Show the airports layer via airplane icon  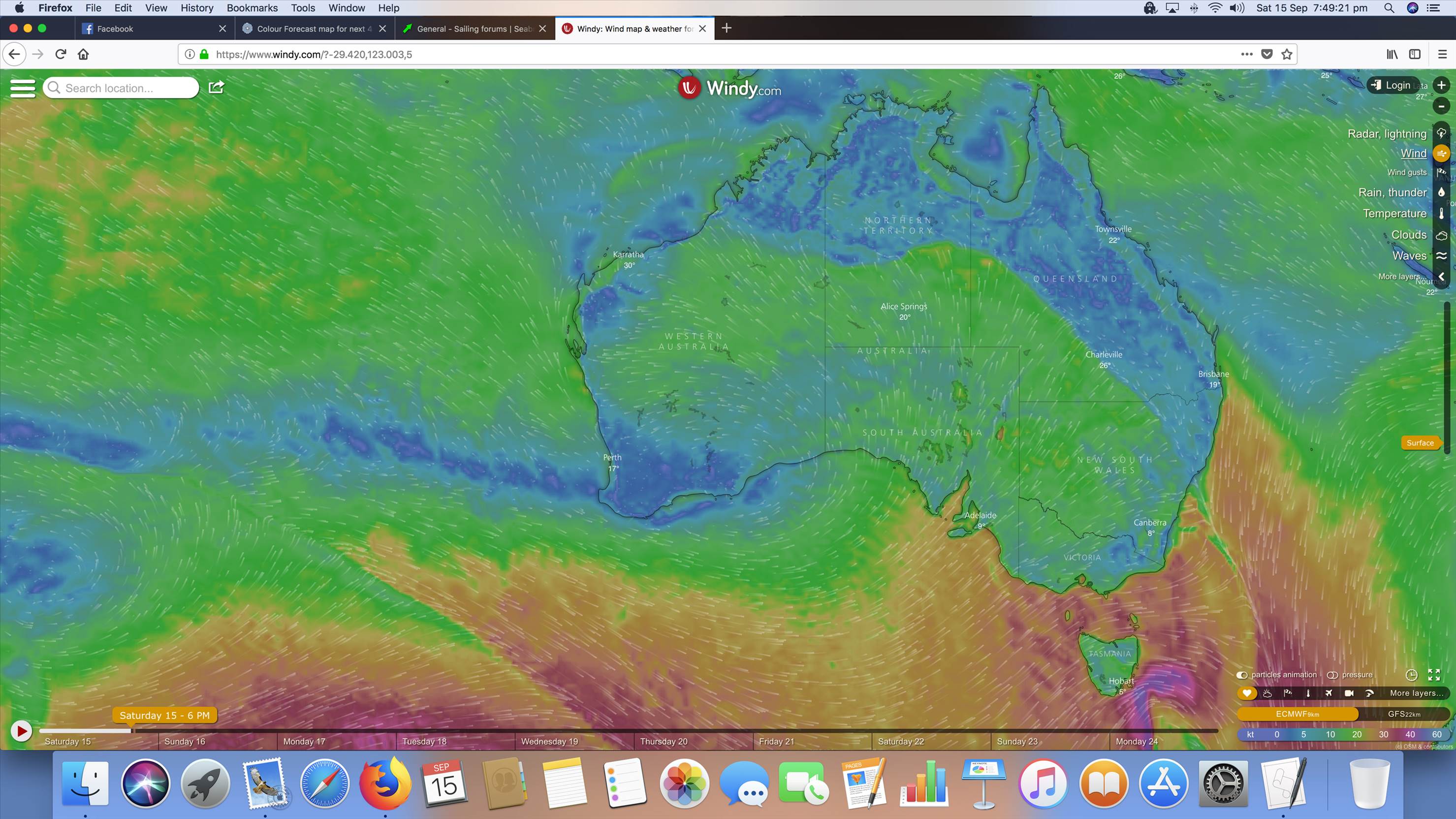pos(1328,693)
